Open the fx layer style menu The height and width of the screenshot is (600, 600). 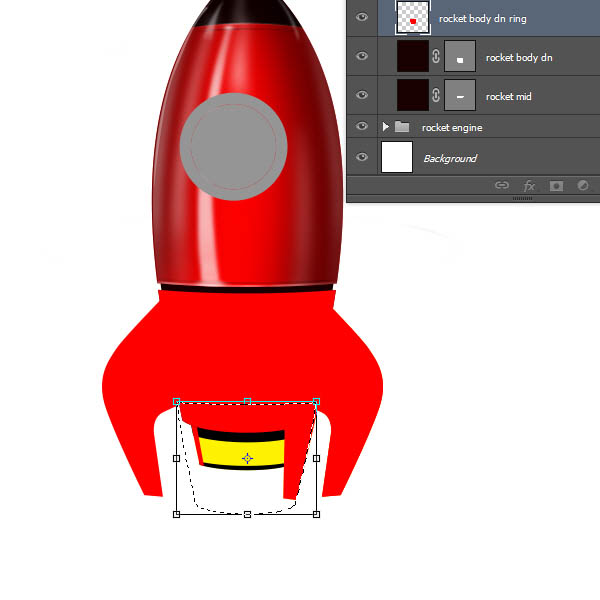530,186
